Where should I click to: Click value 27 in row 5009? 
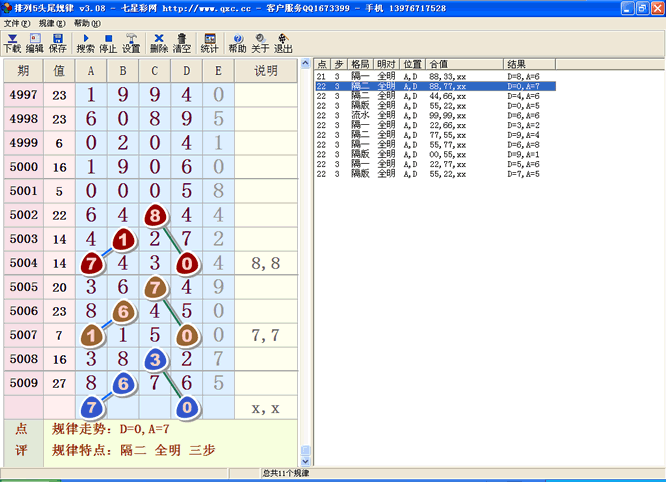(x=59, y=383)
